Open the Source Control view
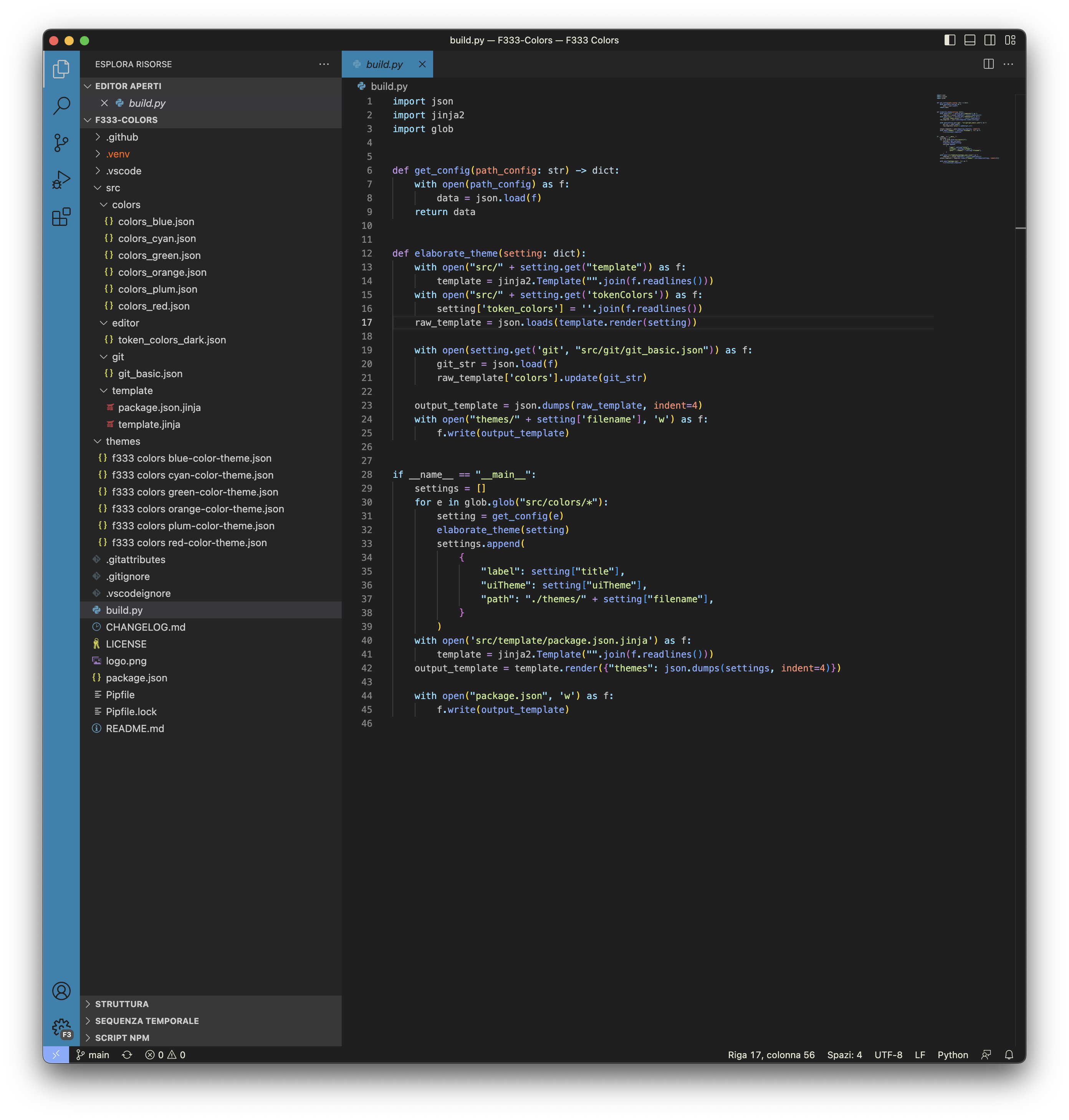Viewport: 1069px width, 1120px height. pyautogui.click(x=61, y=142)
